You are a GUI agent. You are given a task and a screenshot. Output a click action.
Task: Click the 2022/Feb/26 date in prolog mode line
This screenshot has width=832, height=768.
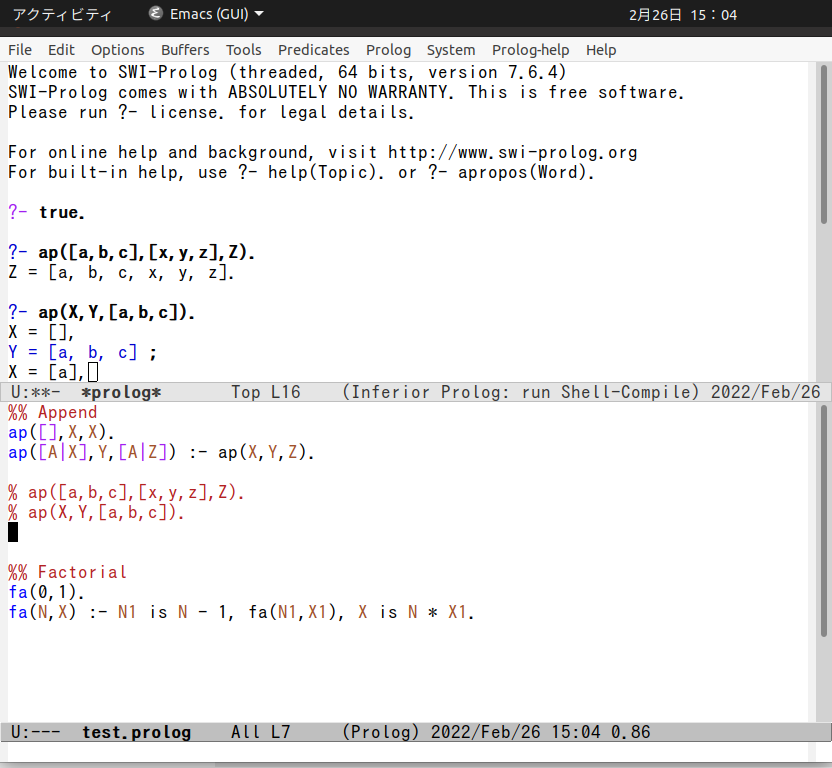point(766,392)
